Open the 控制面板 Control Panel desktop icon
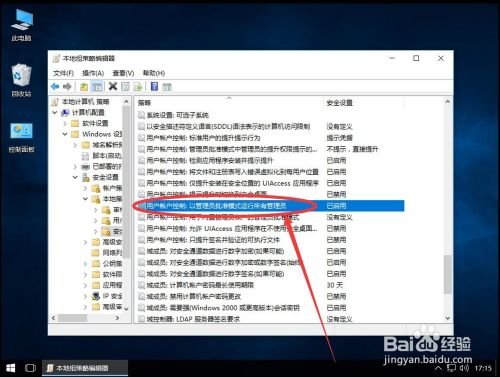This screenshot has width=500, height=377. coord(21,137)
